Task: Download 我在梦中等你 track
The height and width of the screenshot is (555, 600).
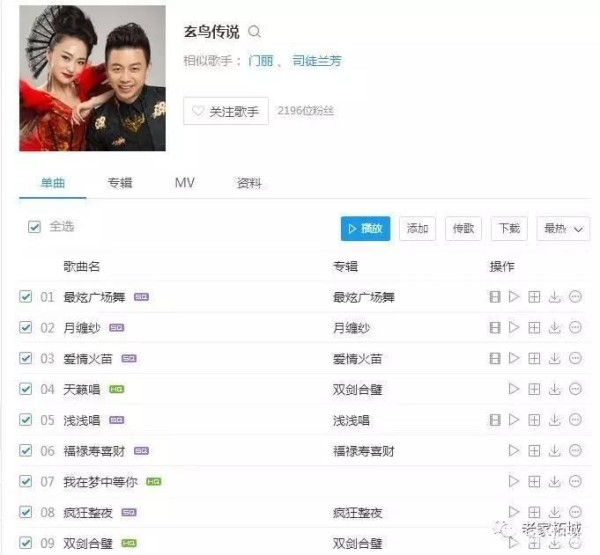Action: (554, 482)
